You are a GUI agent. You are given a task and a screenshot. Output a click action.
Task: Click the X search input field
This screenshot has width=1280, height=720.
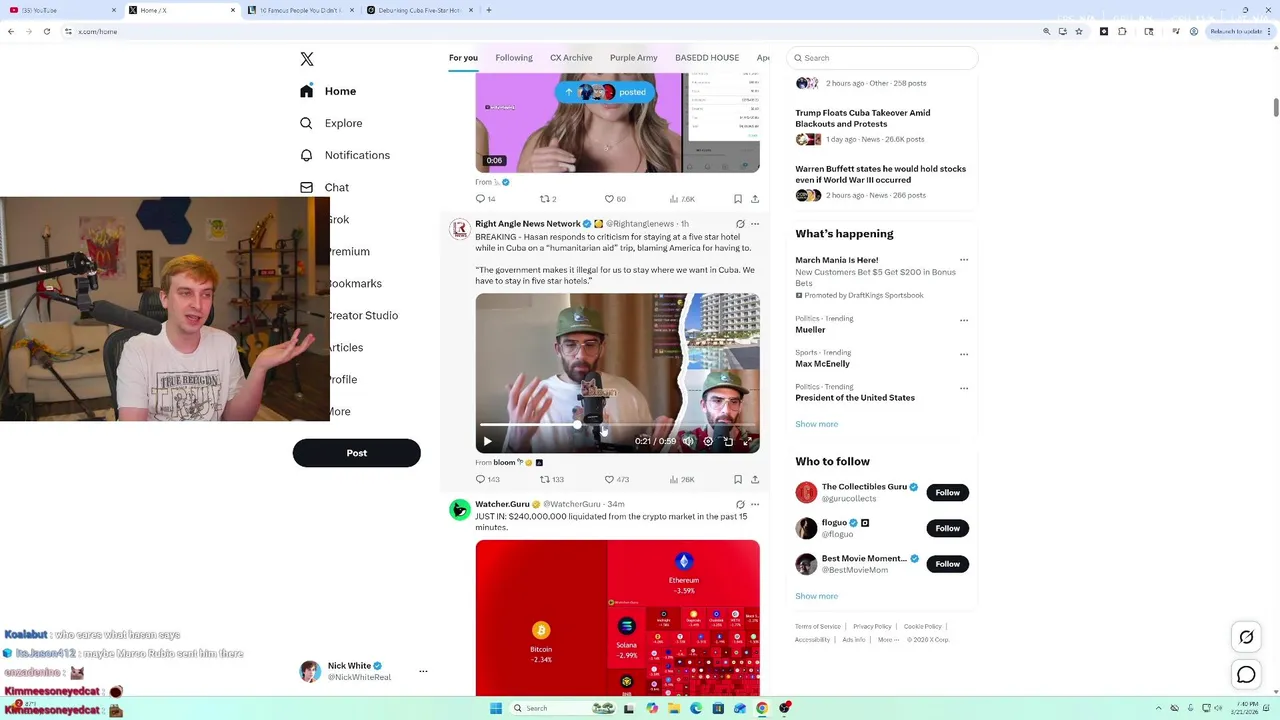(882, 58)
